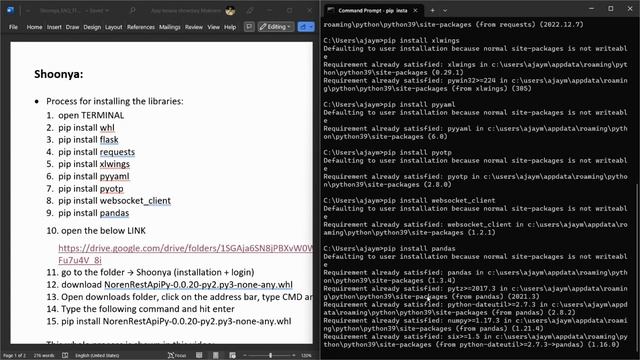Open the Editing mode dropdown
Screen dimensions: 640x360
pos(276,27)
